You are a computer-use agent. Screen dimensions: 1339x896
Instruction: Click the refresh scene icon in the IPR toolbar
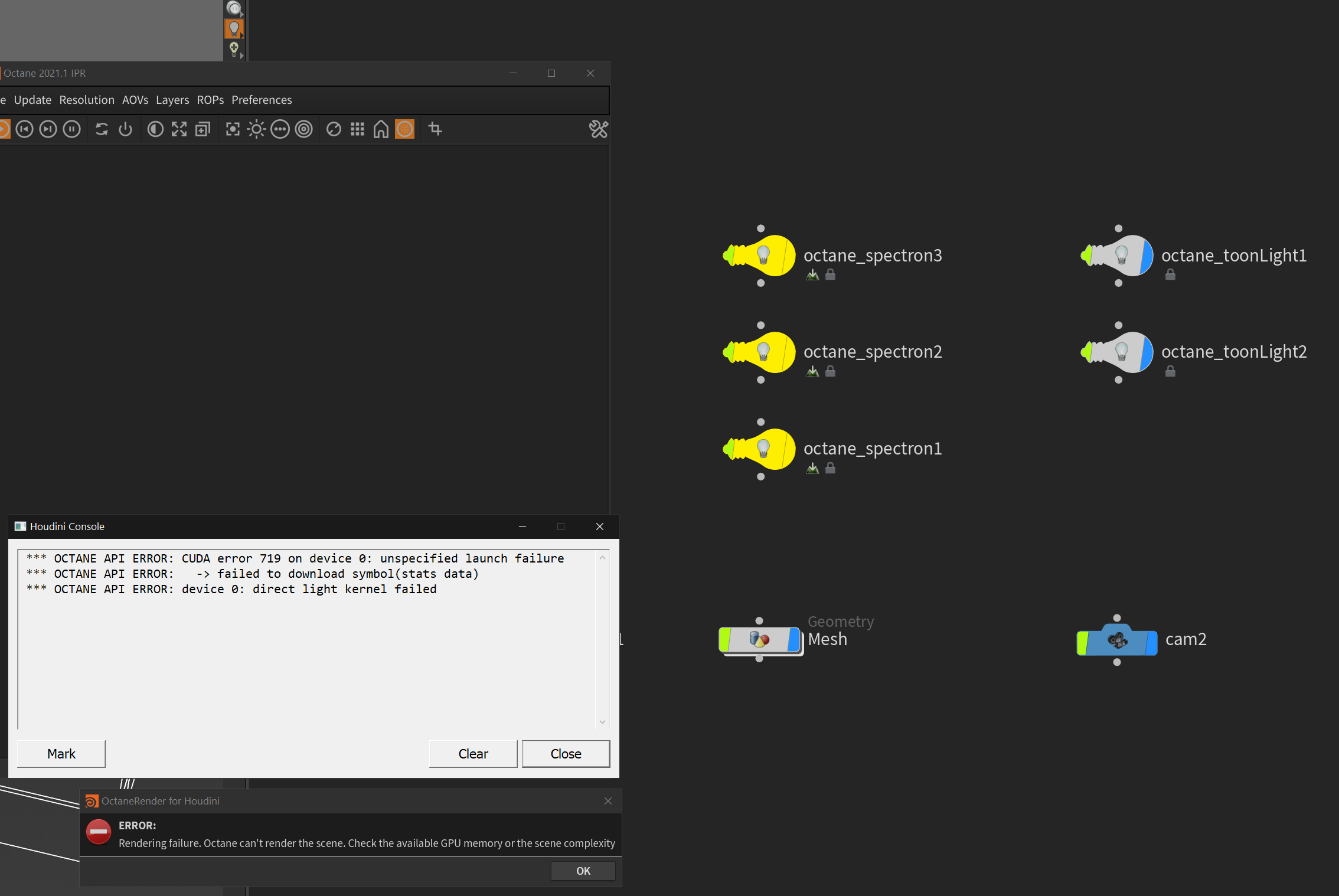pyautogui.click(x=102, y=129)
